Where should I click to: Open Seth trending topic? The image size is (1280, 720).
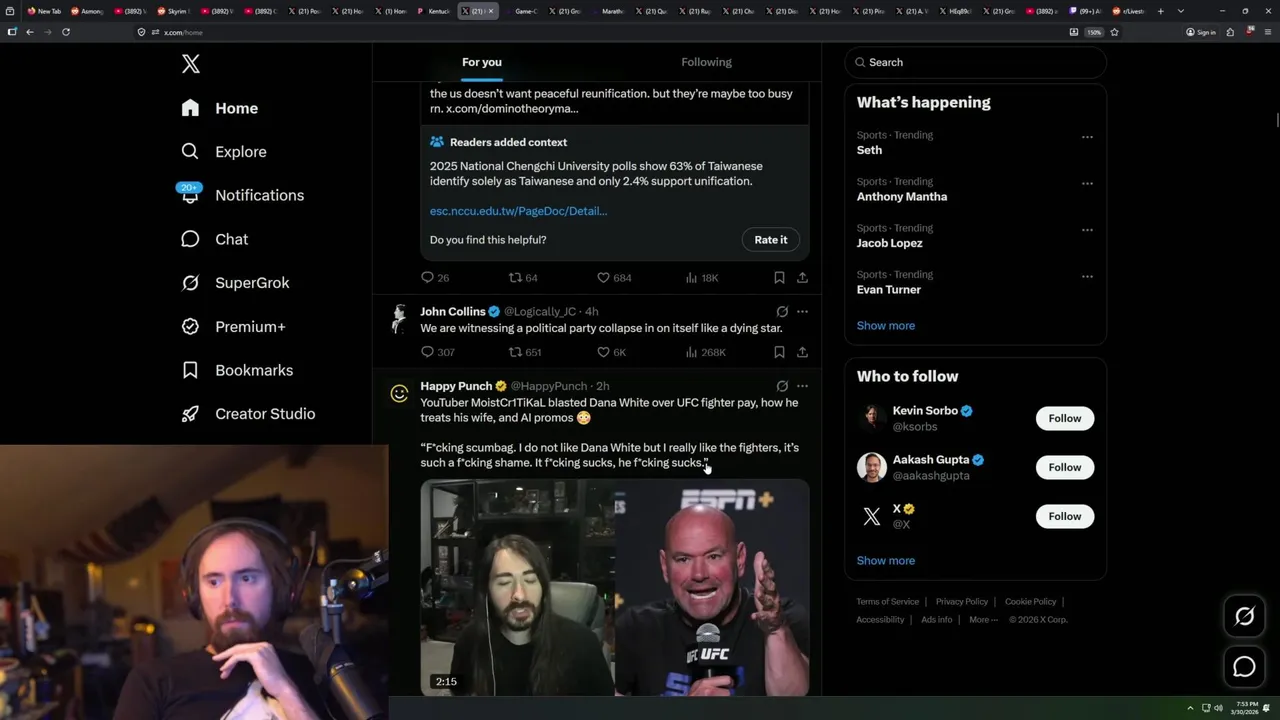tap(869, 150)
